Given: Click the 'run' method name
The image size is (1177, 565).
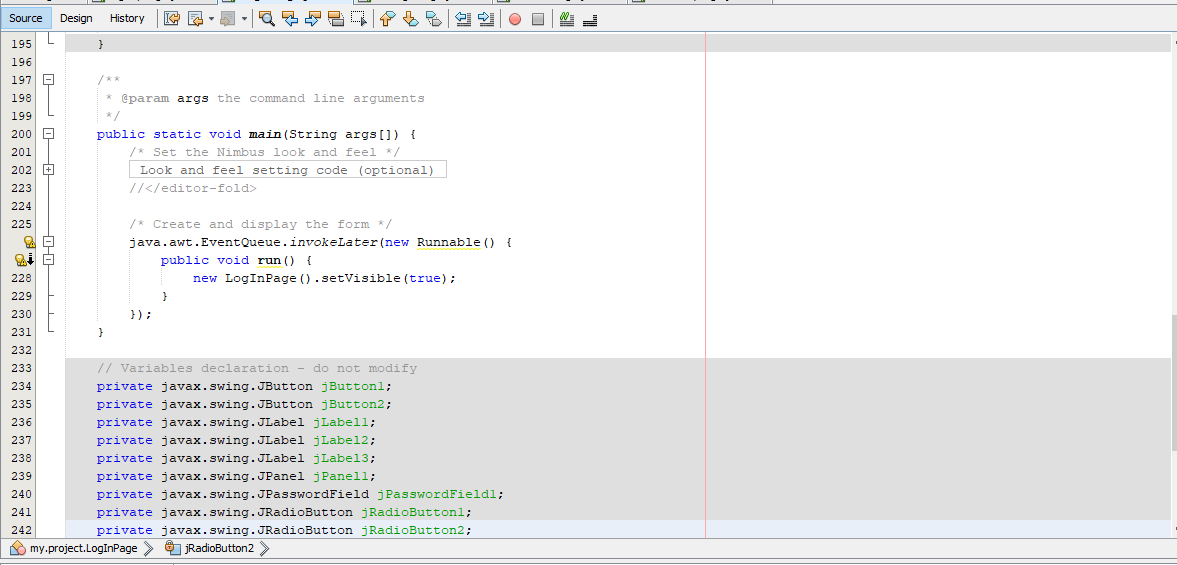Looking at the screenshot, I should click(x=269, y=260).
